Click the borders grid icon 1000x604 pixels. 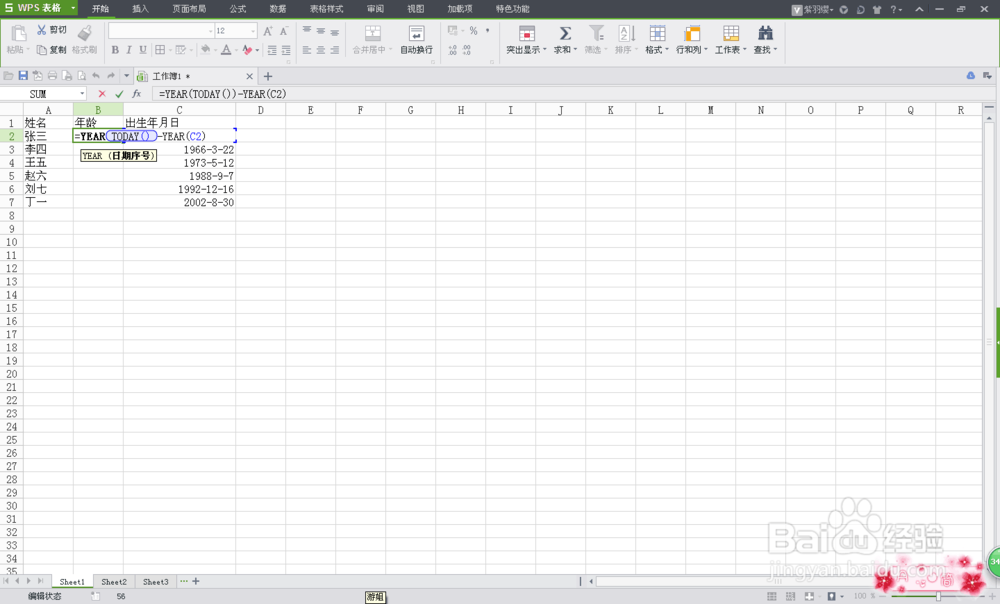pyautogui.click(x=160, y=50)
